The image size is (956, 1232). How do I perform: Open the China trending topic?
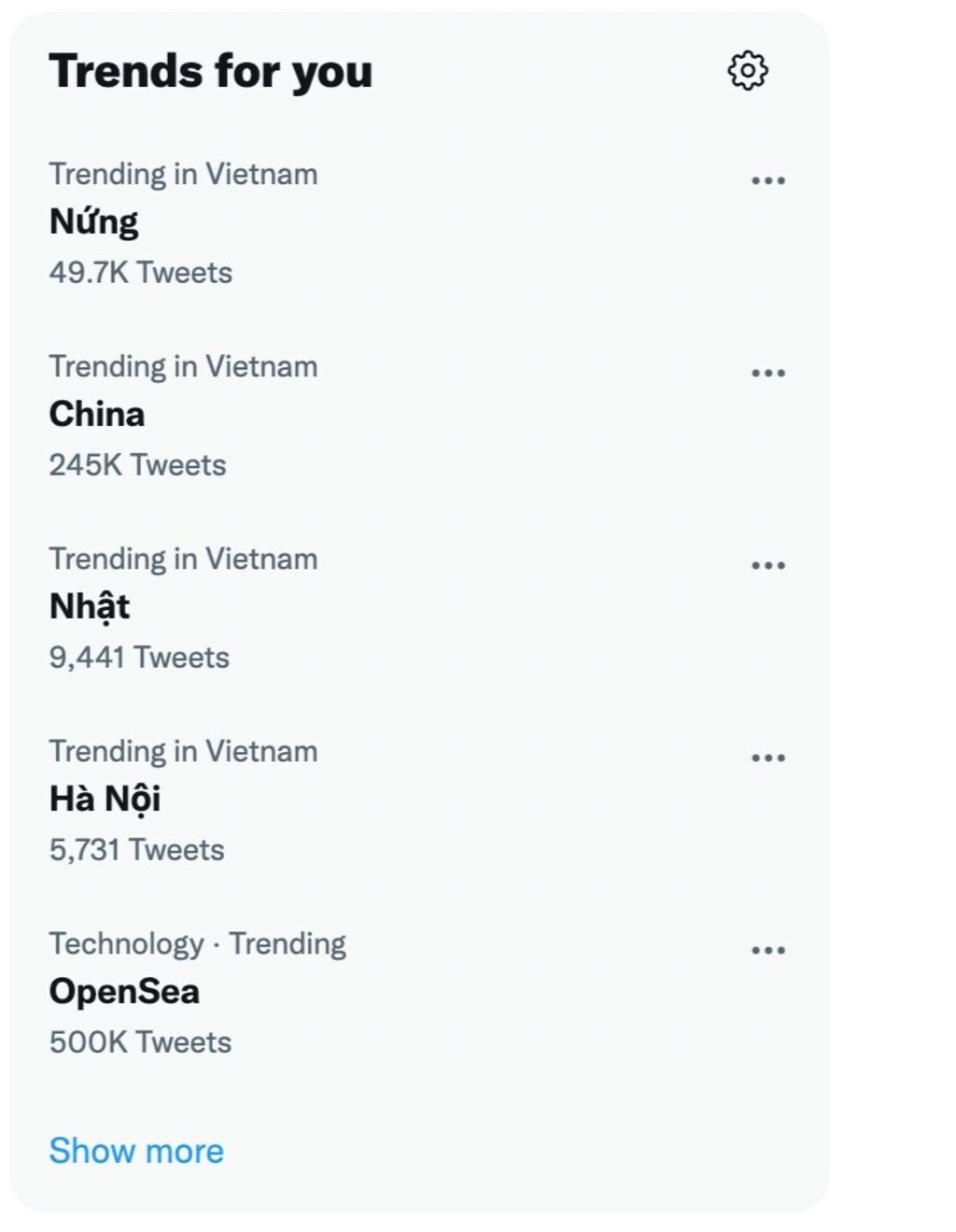pos(97,414)
